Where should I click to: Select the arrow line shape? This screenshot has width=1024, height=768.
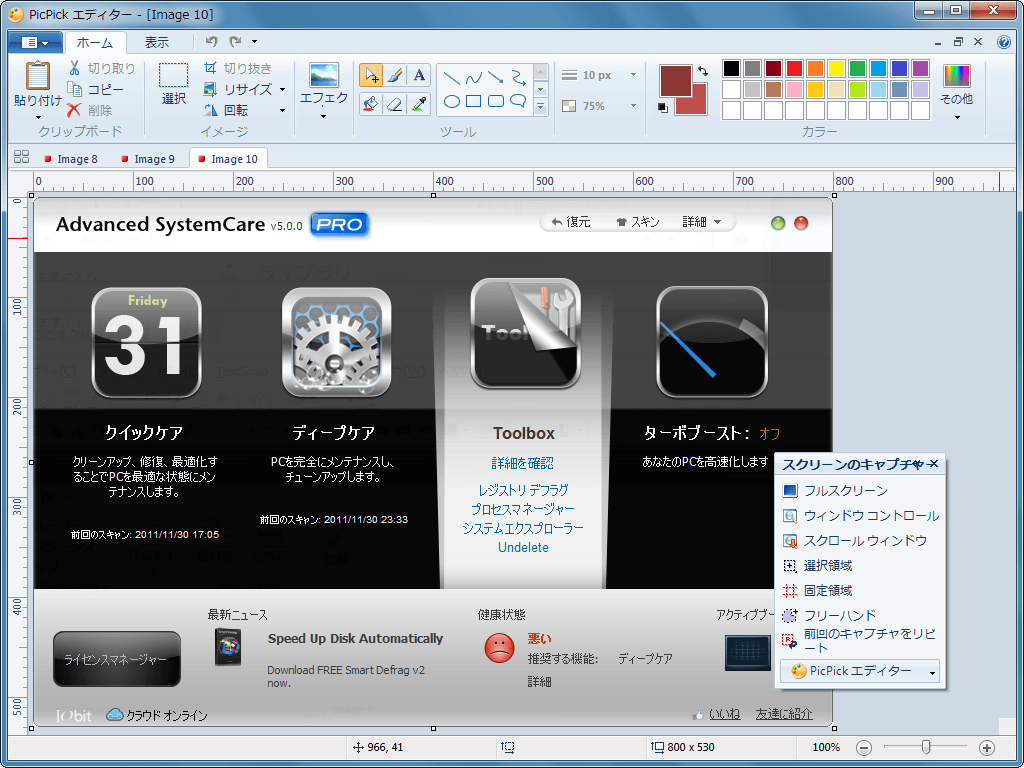(496, 78)
